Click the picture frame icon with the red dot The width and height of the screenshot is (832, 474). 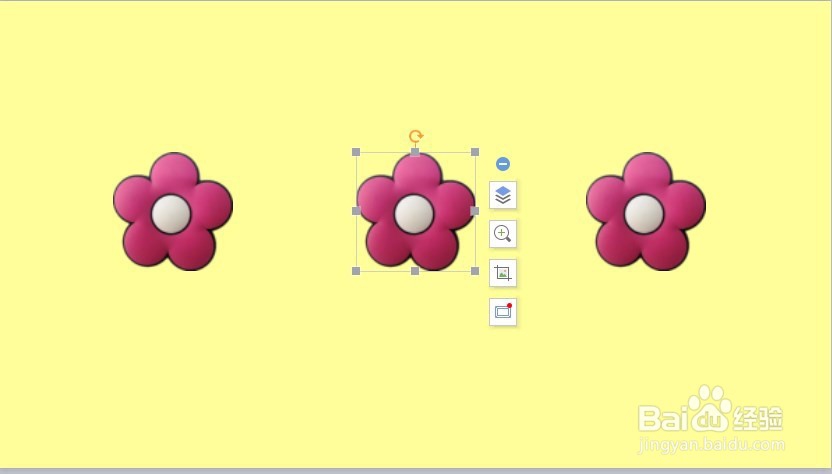(503, 312)
